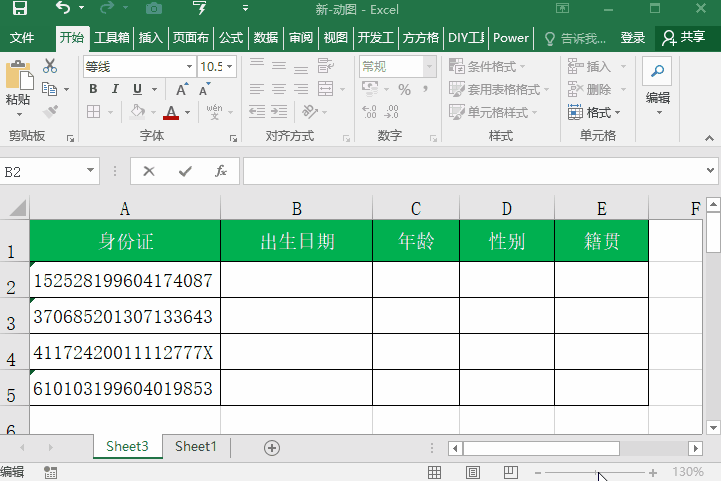Click the cell borders icon
Viewport: 721px width, 481px height.
coord(93,112)
